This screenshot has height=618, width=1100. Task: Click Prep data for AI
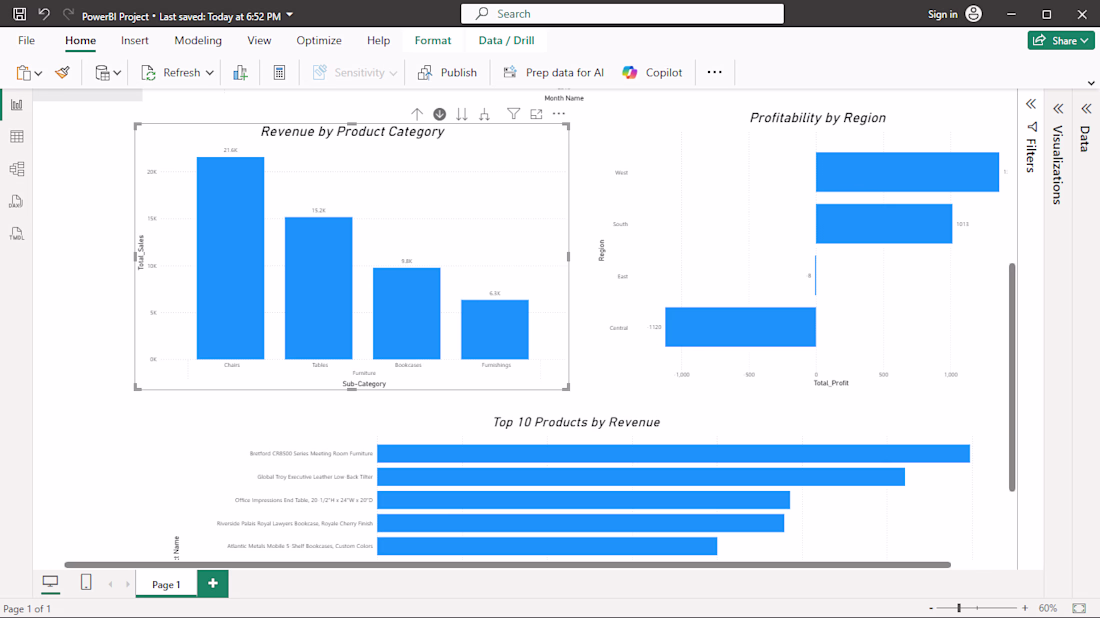(554, 72)
